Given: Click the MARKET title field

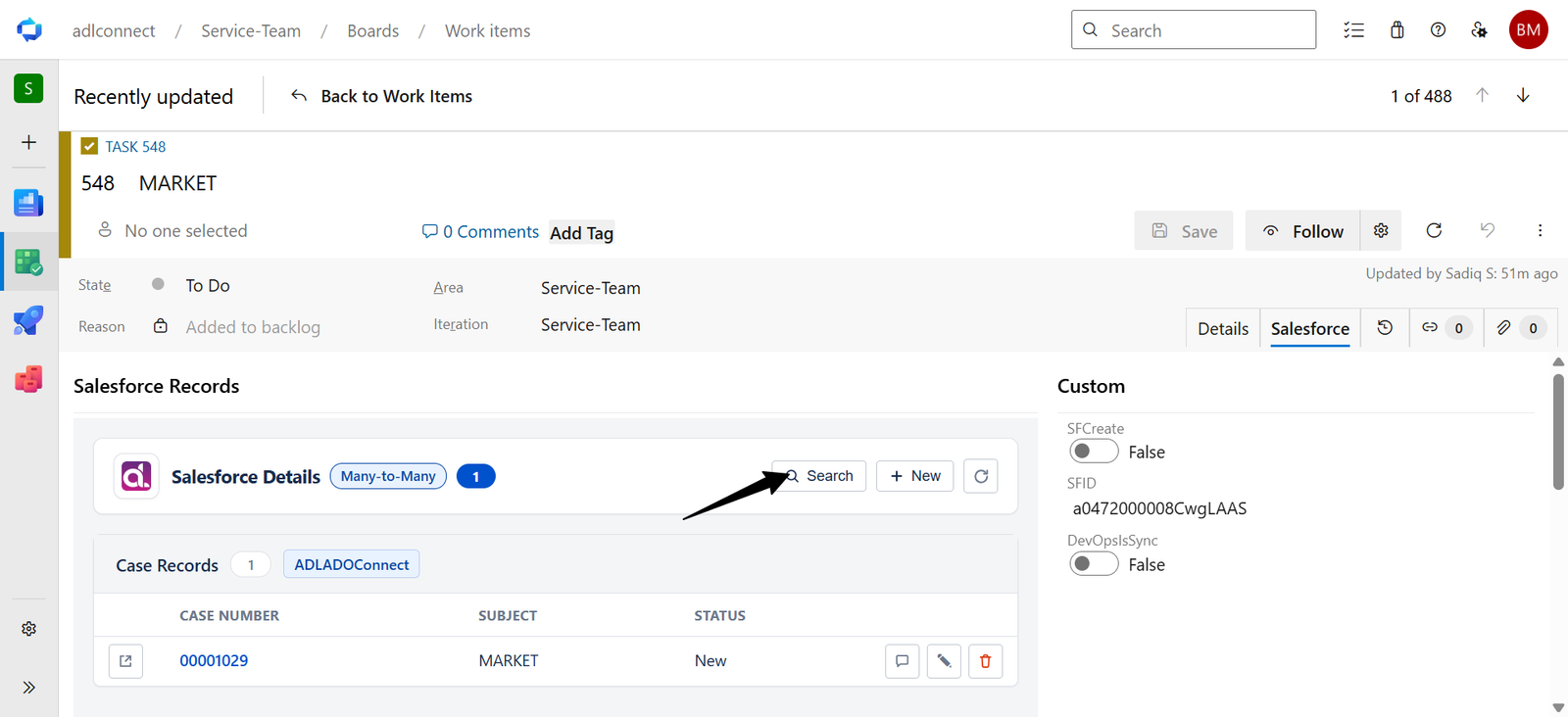Looking at the screenshot, I should click(x=177, y=183).
